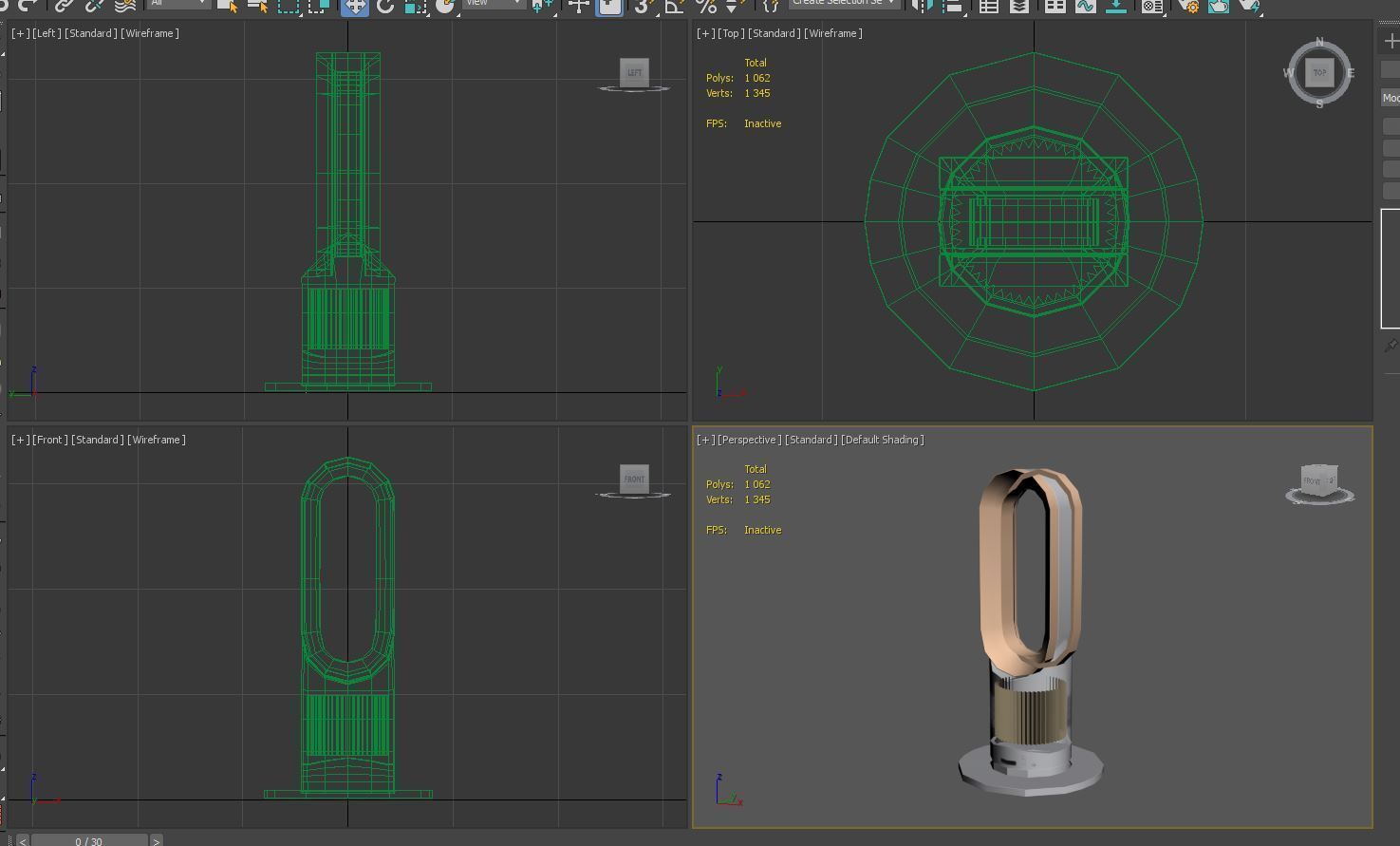The image size is (1400, 846).
Task: Enable the Percent Snap toggle
Action: 707,8
